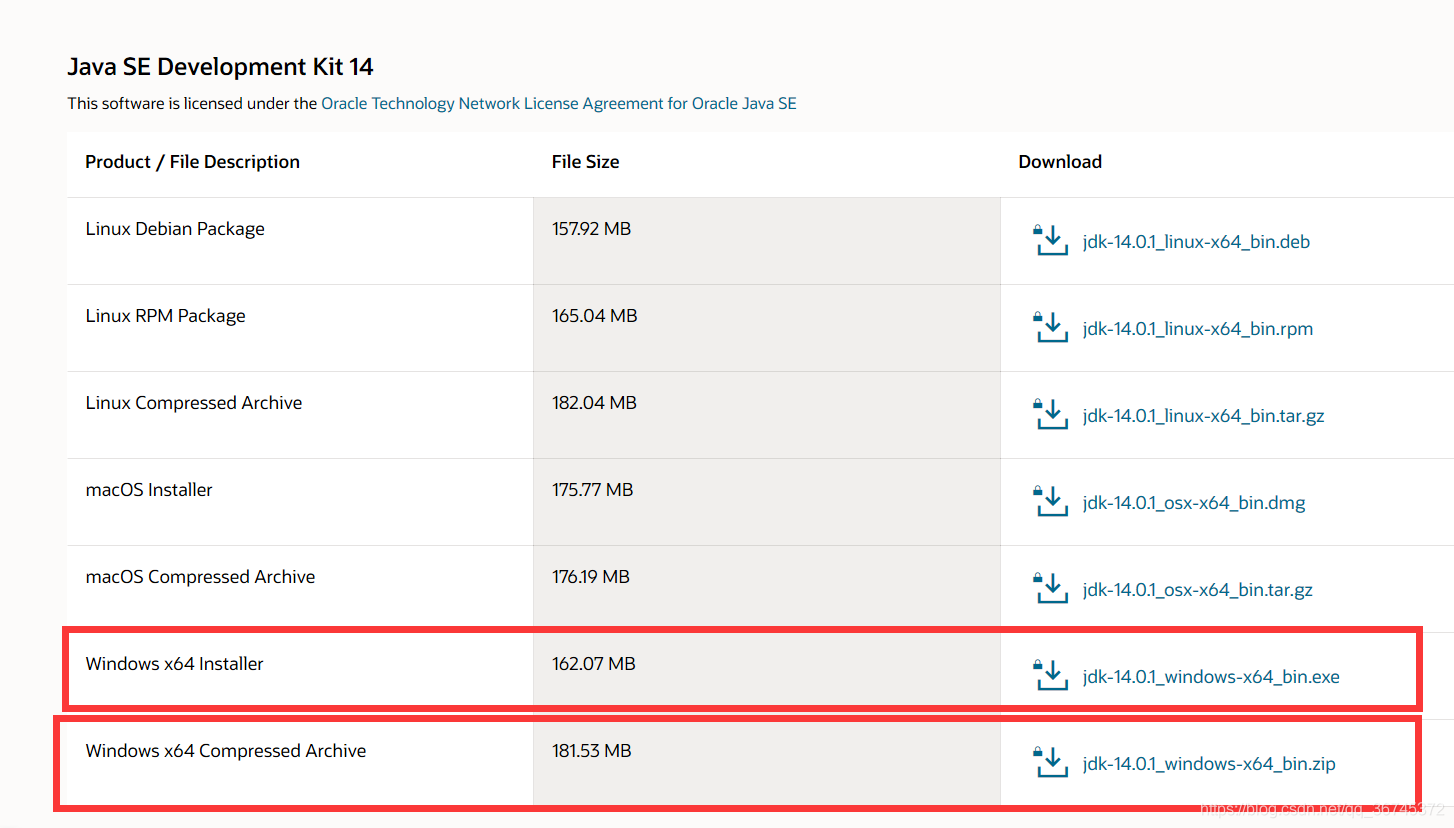Open Oracle Technology Network License Agreement link
Viewport: 1454px width, 828px height.
click(x=559, y=103)
